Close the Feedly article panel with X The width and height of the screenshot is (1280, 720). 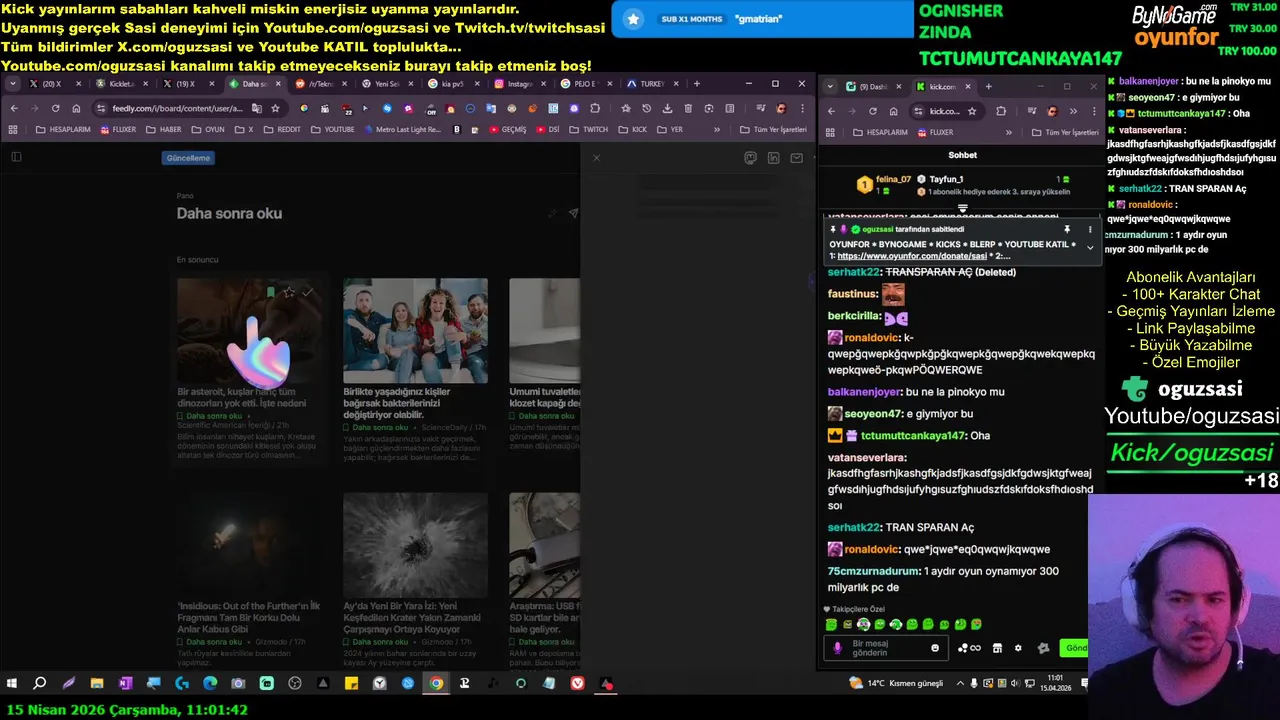596,157
